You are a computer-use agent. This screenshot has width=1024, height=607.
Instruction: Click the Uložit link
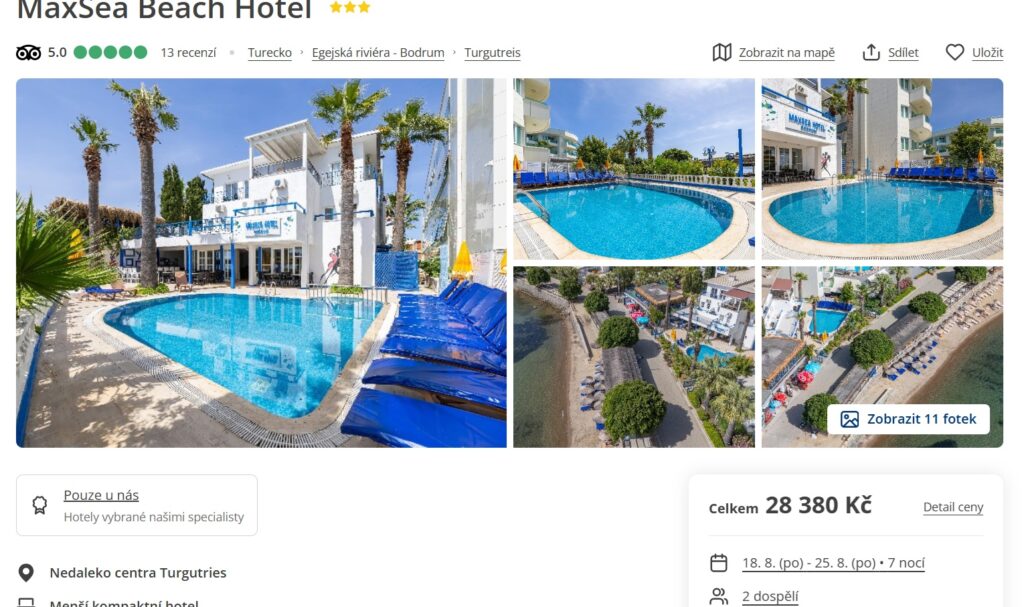tap(987, 52)
